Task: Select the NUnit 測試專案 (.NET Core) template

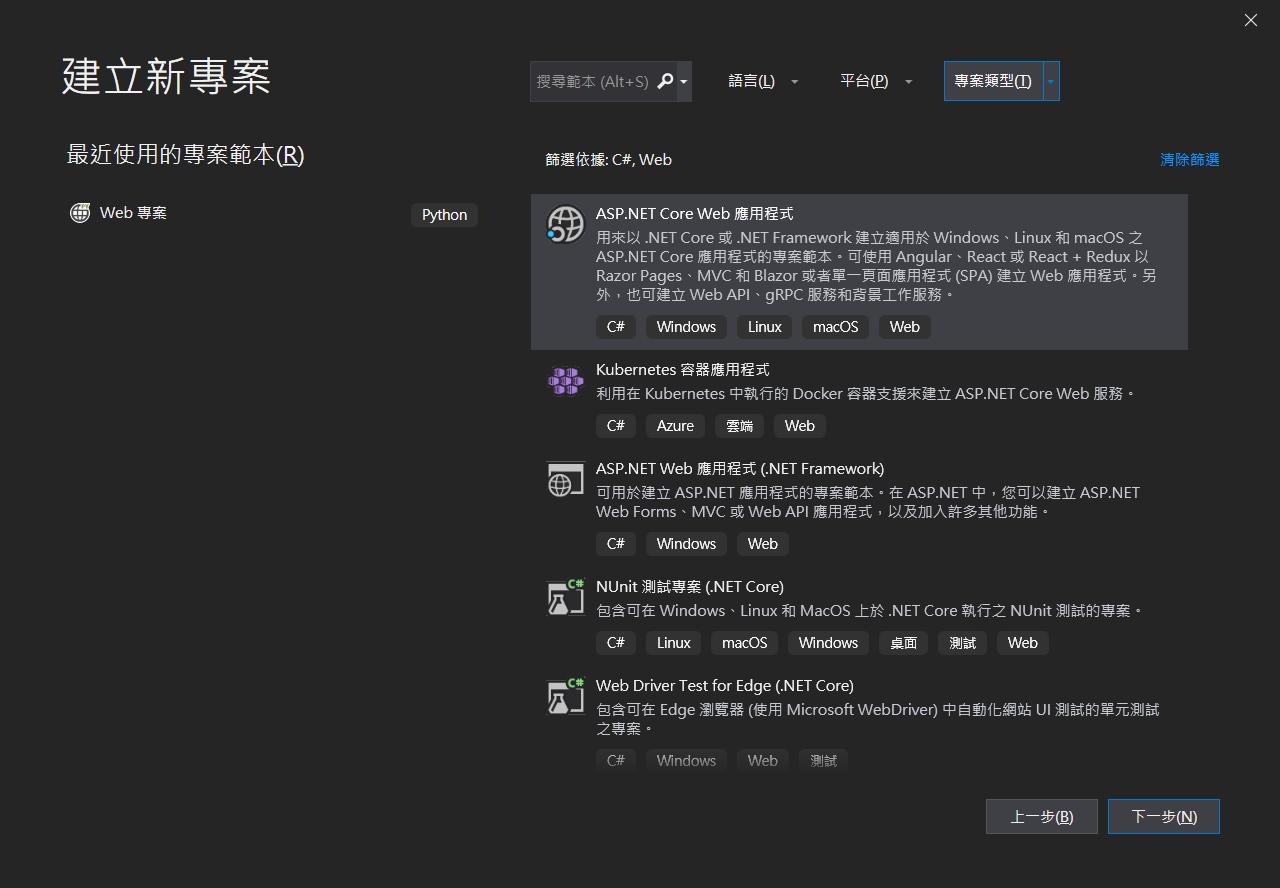Action: point(859,615)
